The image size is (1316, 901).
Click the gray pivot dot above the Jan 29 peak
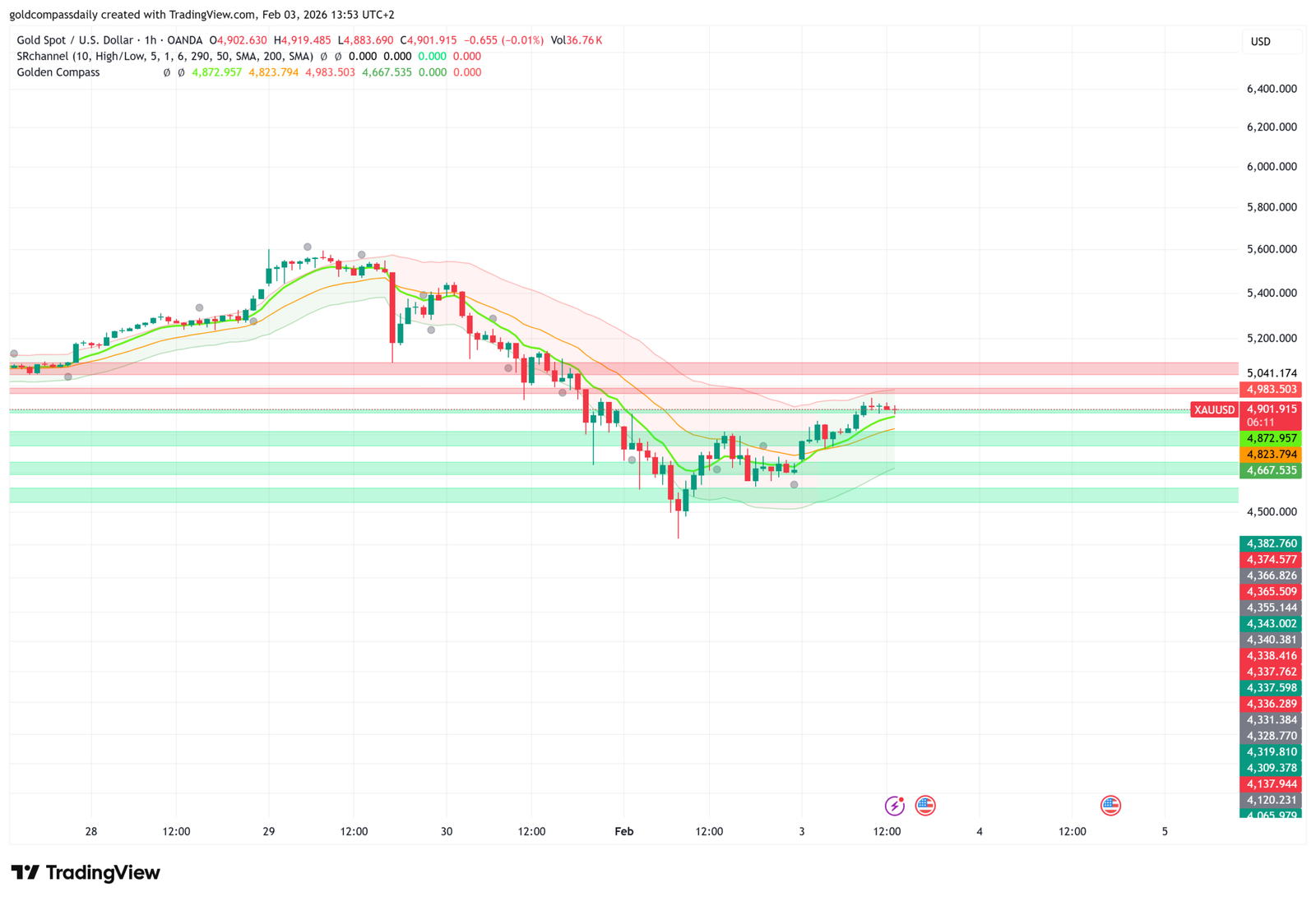(x=308, y=245)
